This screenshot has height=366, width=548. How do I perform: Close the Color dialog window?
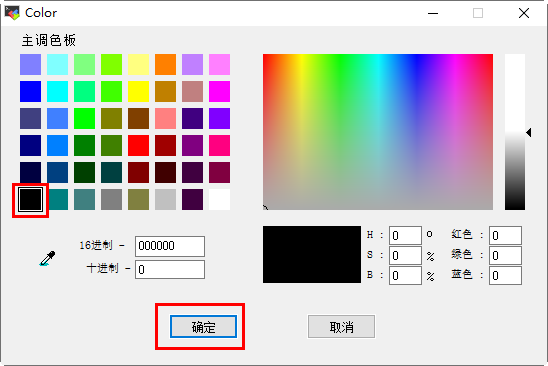click(524, 13)
